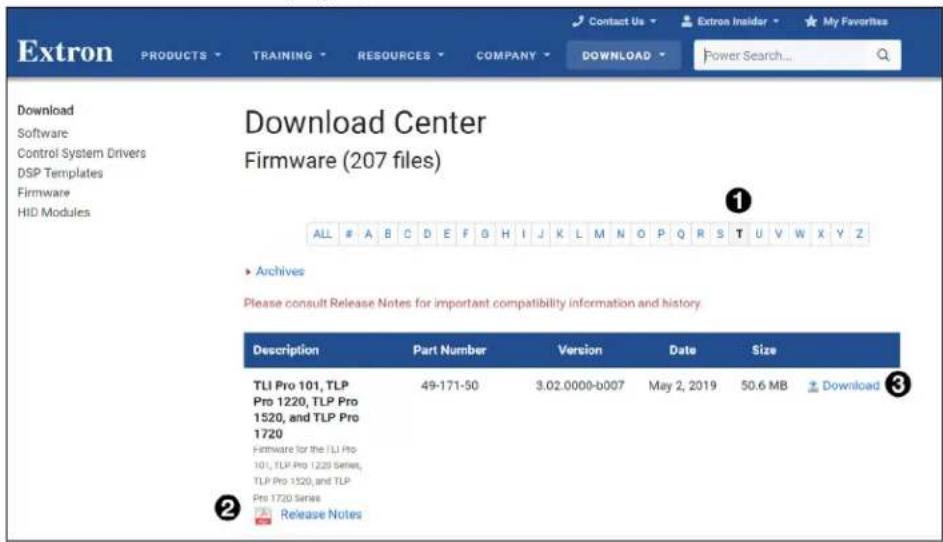Filter firmware list by letter G
The height and width of the screenshot is (542, 943).
pos(485,234)
